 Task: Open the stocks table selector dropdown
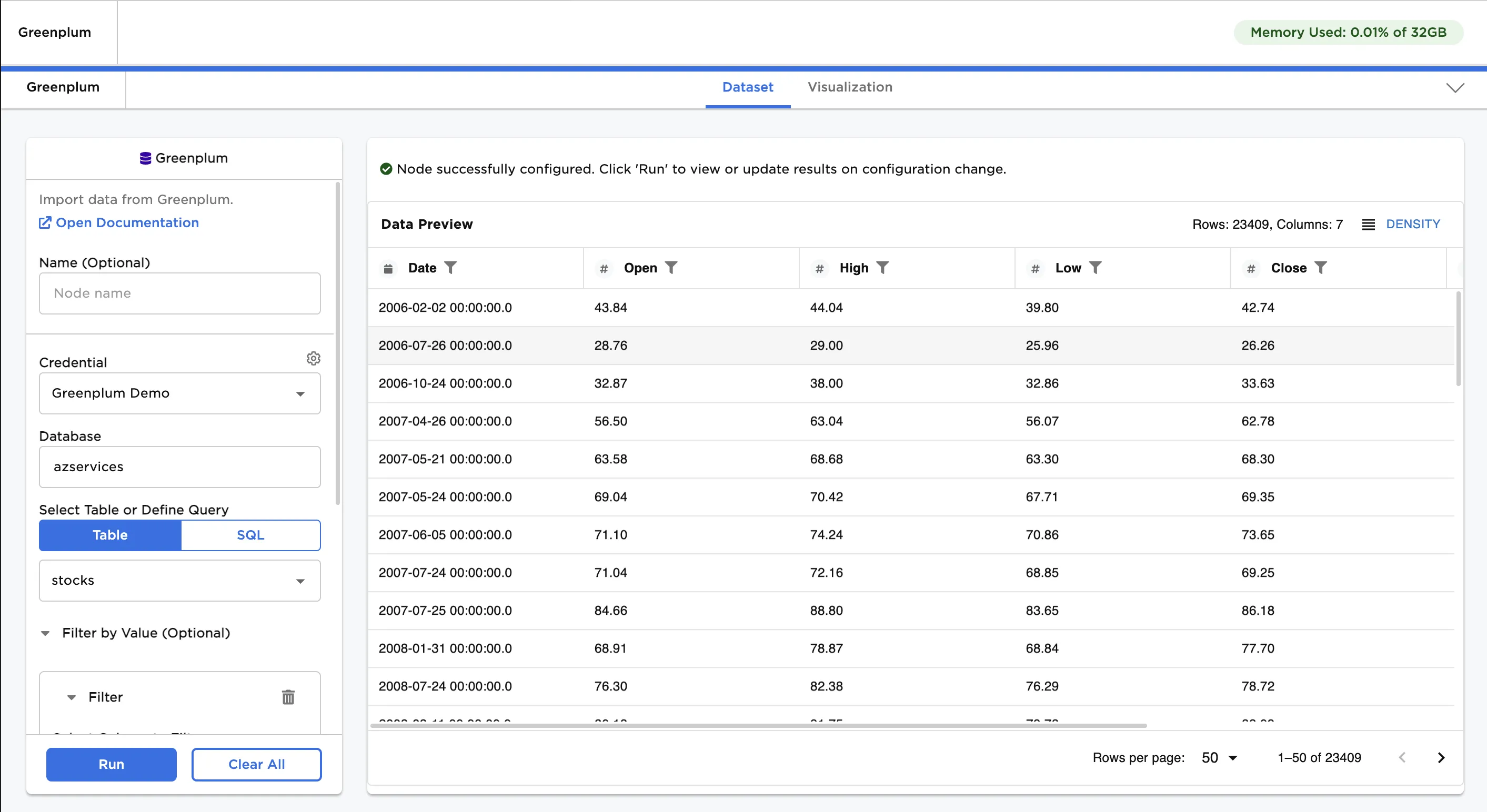pyautogui.click(x=179, y=581)
